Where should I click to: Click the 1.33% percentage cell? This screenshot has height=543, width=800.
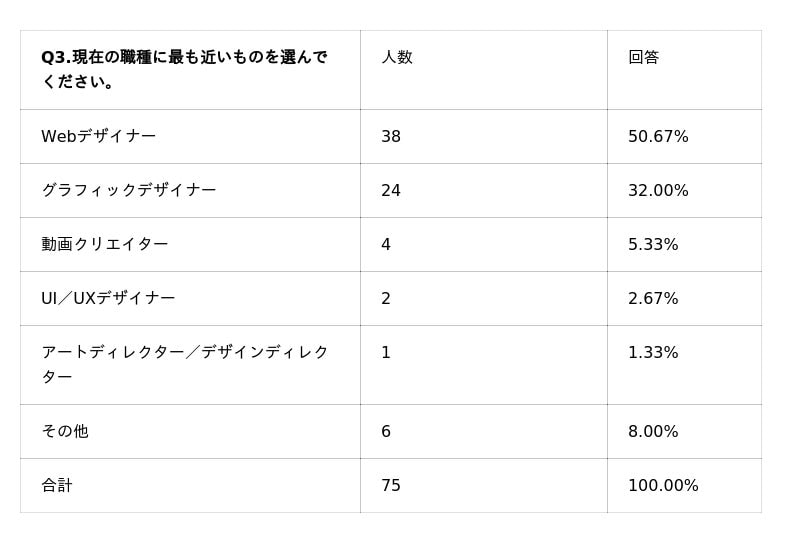point(653,352)
